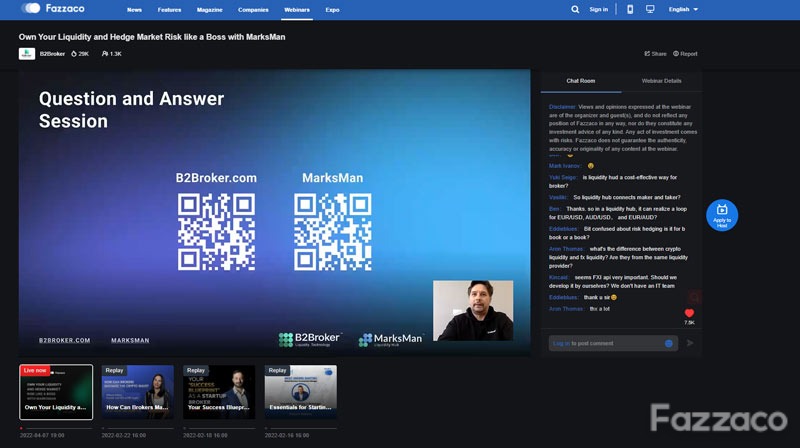Click the red heart like icon
Screen dimensions: 800x448
click(689, 313)
